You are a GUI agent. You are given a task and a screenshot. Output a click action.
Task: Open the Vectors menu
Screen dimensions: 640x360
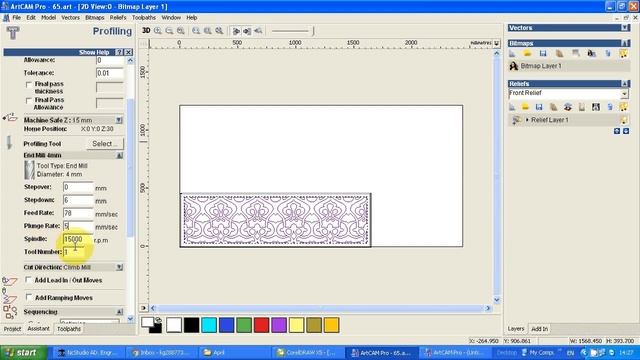(70, 18)
